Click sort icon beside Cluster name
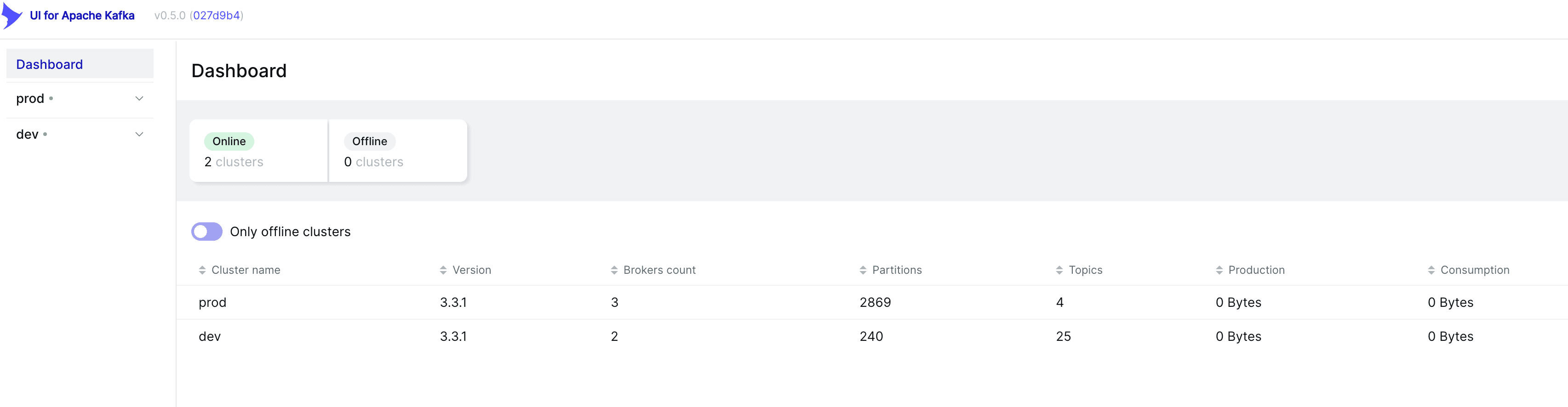Screen dimensions: 1568x407 pyautogui.click(x=202, y=270)
